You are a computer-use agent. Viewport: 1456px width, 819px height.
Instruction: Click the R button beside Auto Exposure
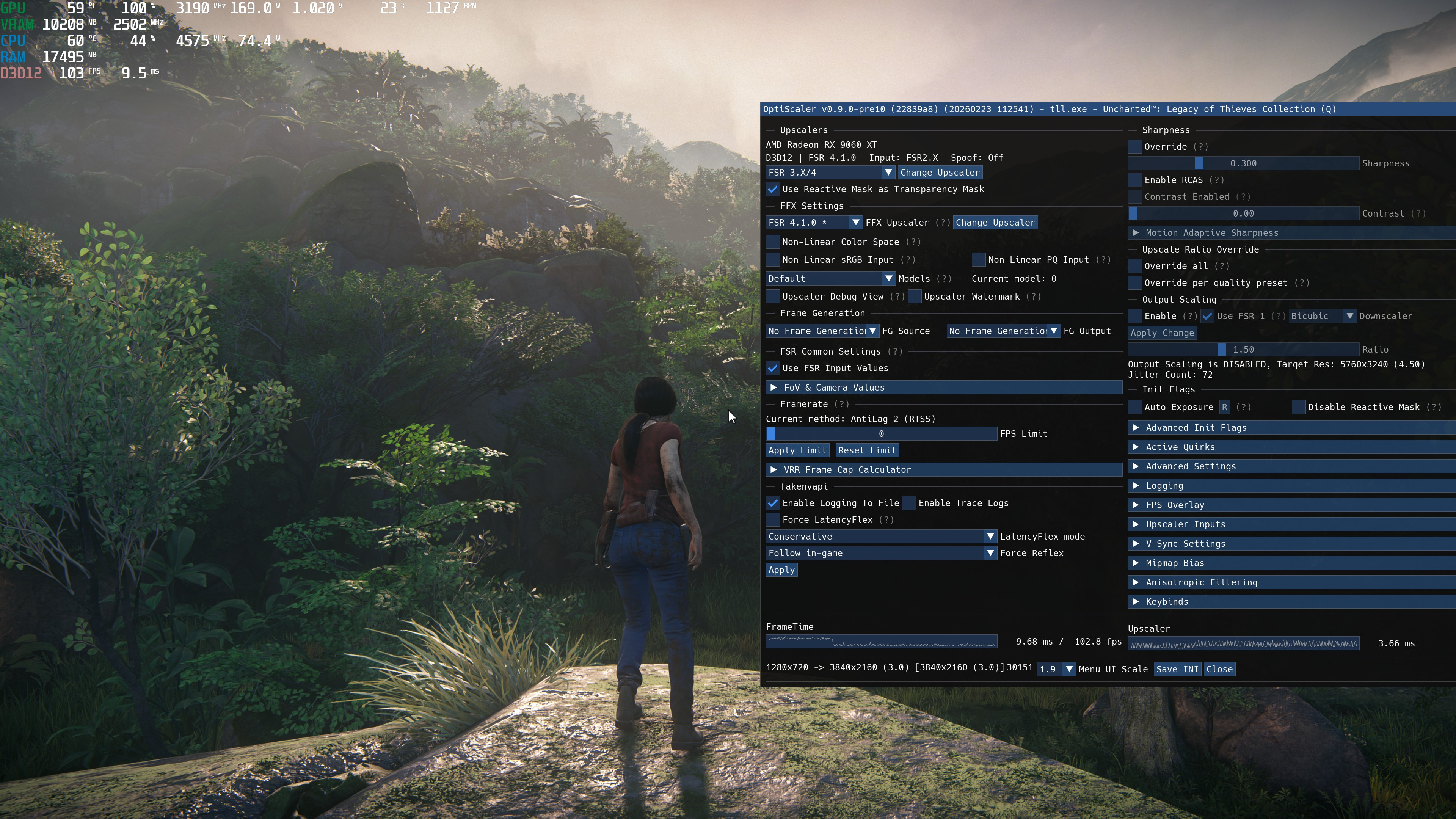1224,408
